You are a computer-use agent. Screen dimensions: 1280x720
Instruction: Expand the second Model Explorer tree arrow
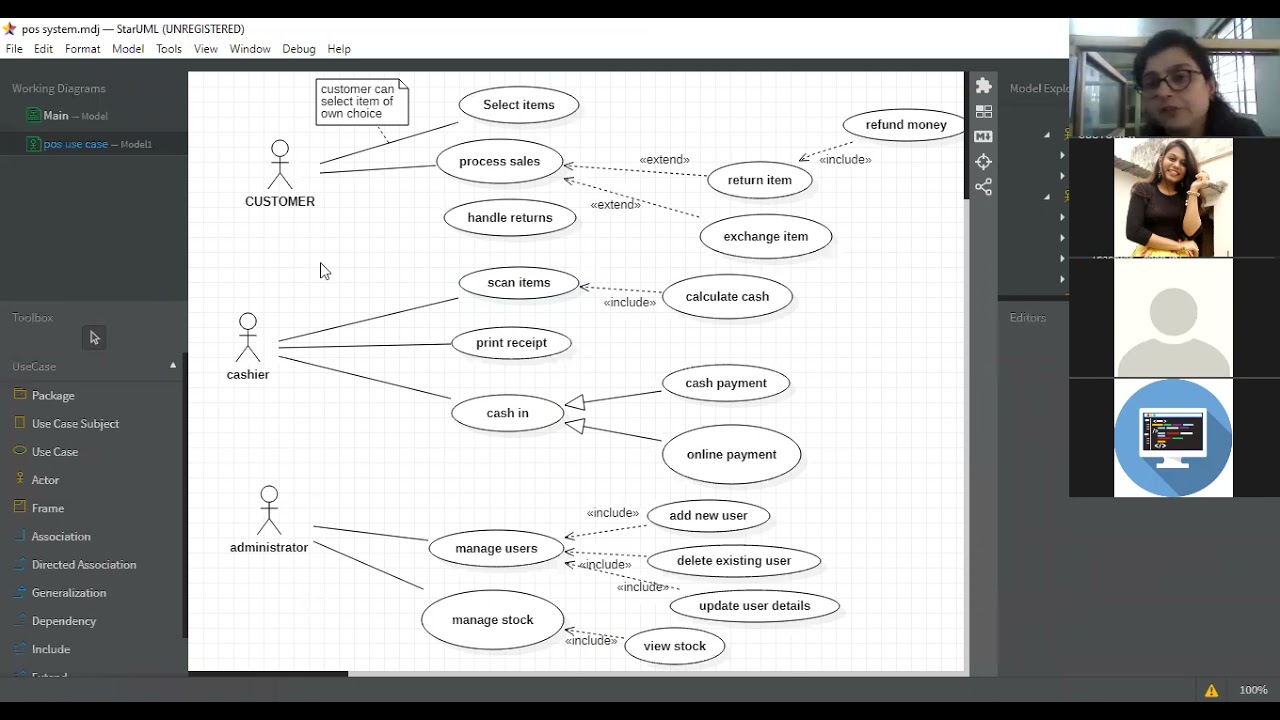[x=1062, y=155]
